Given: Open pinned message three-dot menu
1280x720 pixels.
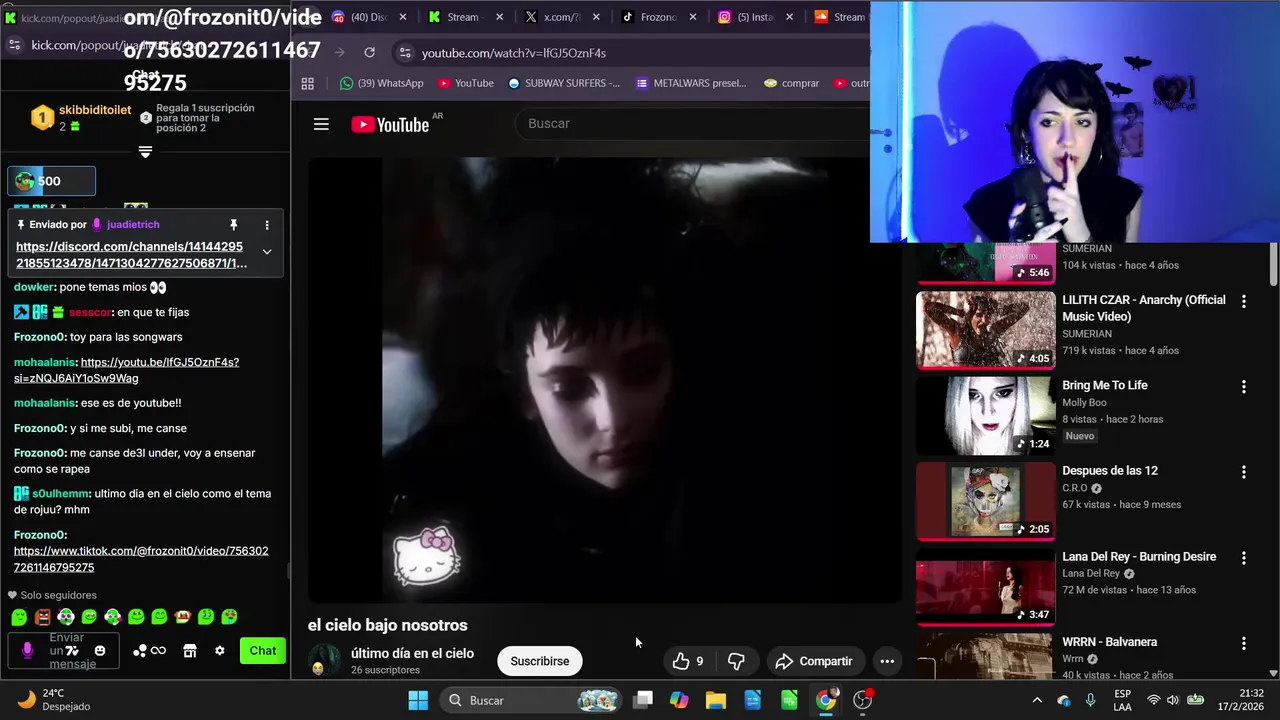Looking at the screenshot, I should tap(267, 225).
